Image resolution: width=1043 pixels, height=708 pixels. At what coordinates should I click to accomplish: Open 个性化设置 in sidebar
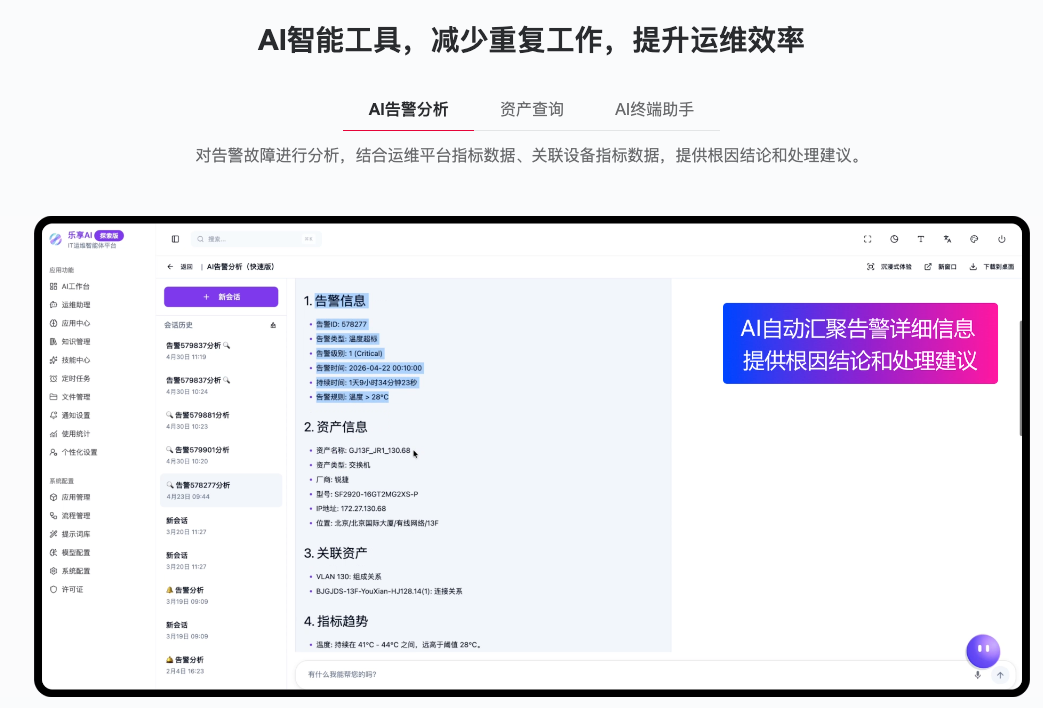(x=73, y=452)
